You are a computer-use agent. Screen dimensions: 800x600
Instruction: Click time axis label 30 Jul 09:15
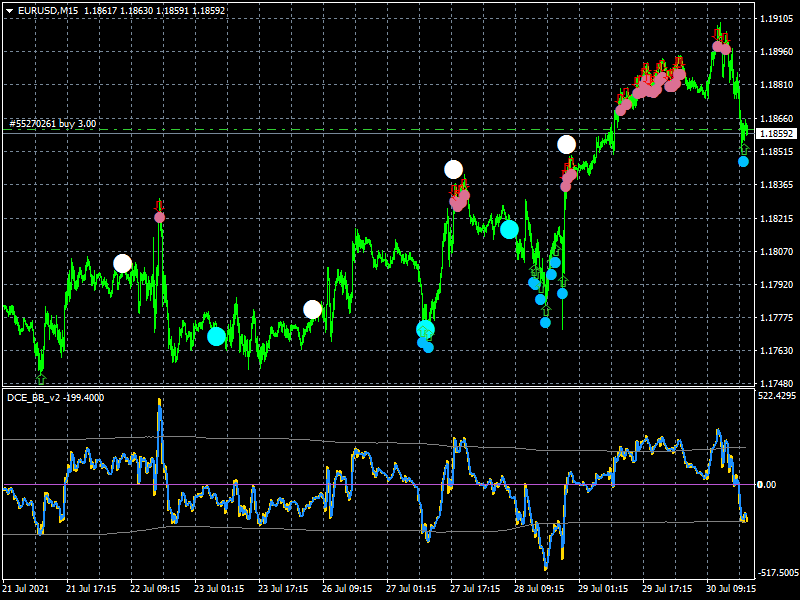click(x=731, y=588)
